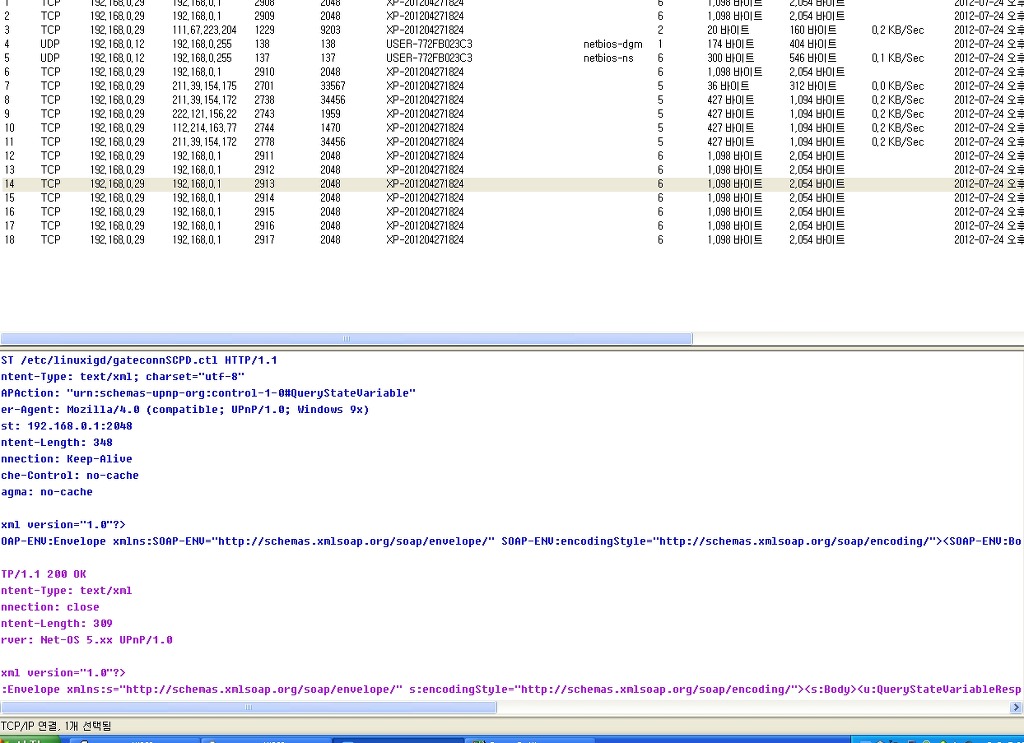The image size is (1024, 743).
Task: Click the User-Agent Mozilla/4.0 header line
Action: point(185,409)
